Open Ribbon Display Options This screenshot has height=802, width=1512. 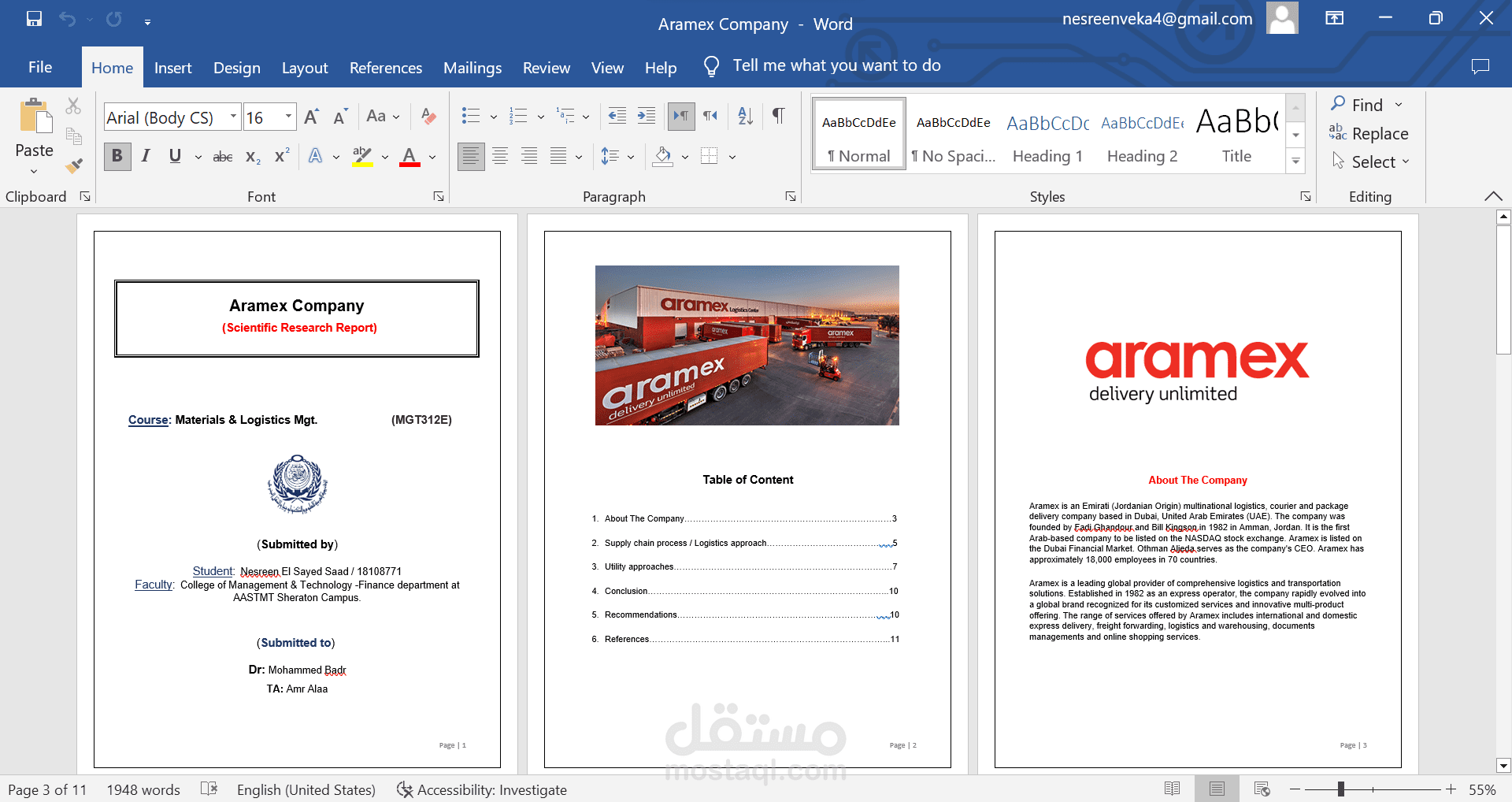click(x=1335, y=18)
